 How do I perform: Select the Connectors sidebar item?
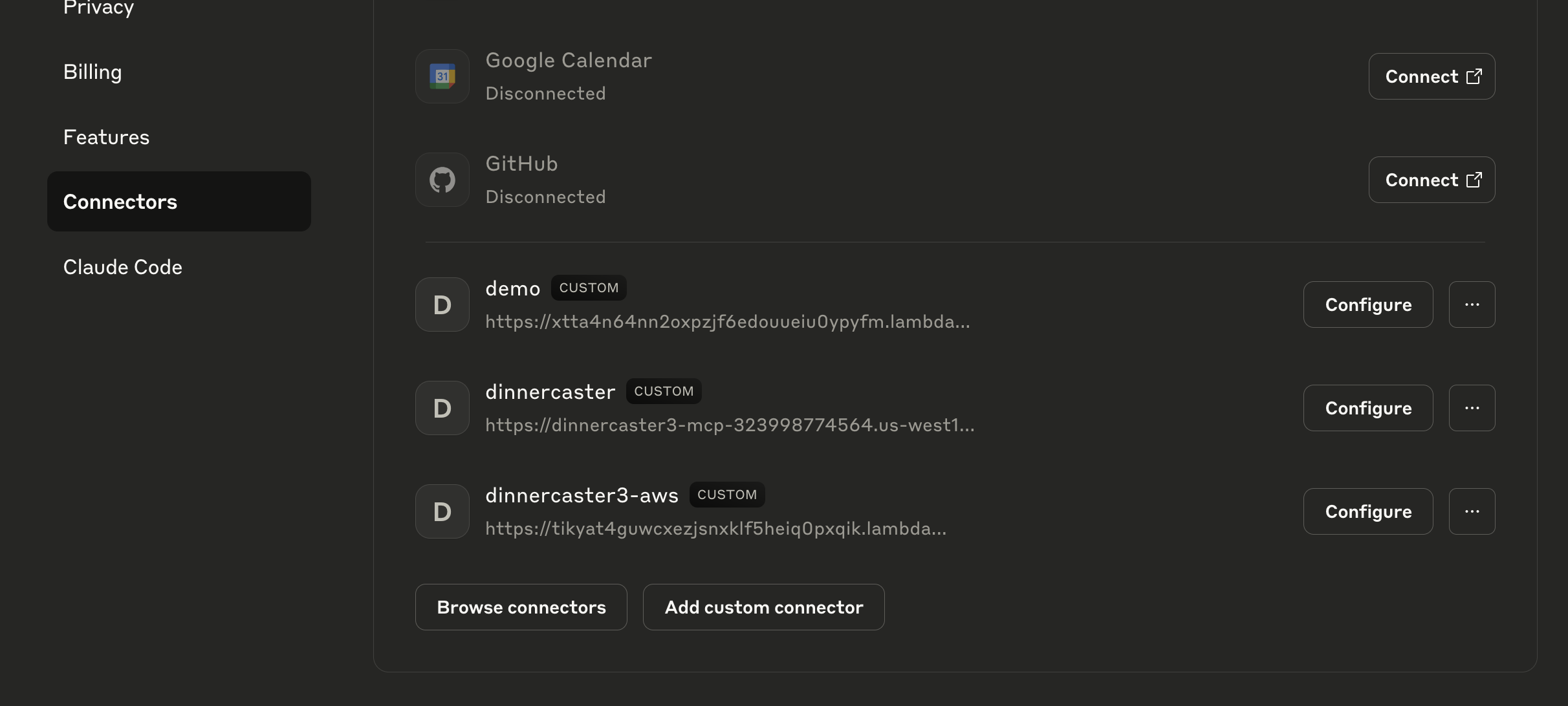(179, 202)
